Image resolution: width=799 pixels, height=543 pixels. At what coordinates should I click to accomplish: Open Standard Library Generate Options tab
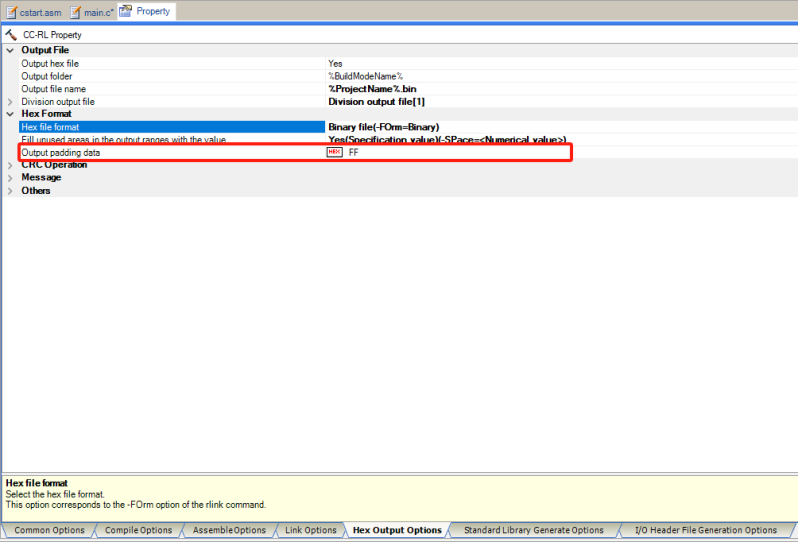[x=534, y=530]
